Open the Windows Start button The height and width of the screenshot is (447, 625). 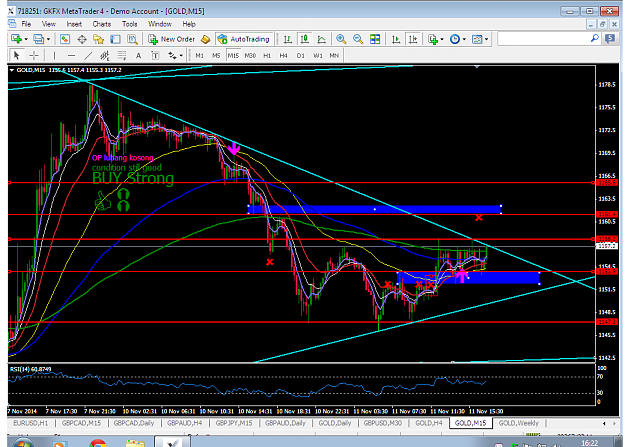point(23,443)
